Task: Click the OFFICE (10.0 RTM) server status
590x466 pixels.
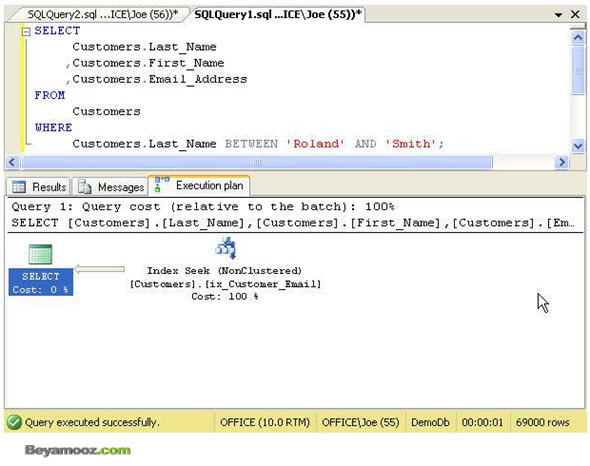Action: point(265,422)
